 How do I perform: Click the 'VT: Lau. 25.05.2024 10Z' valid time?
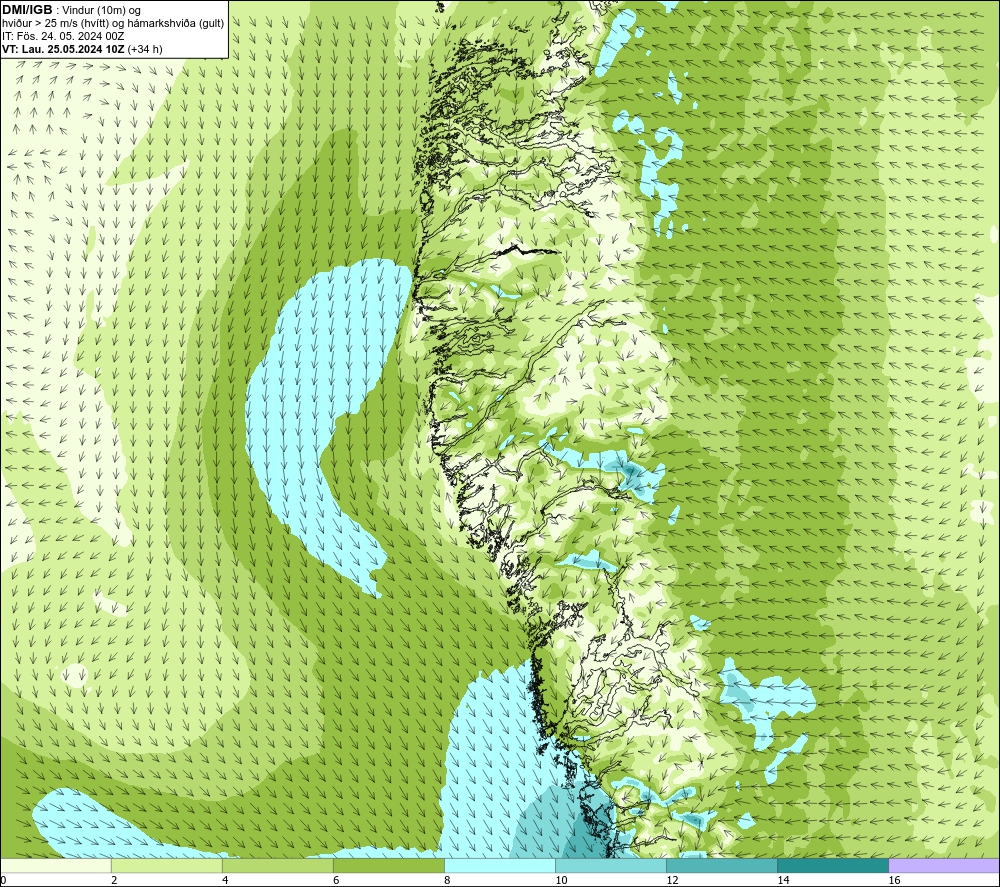pos(63,49)
